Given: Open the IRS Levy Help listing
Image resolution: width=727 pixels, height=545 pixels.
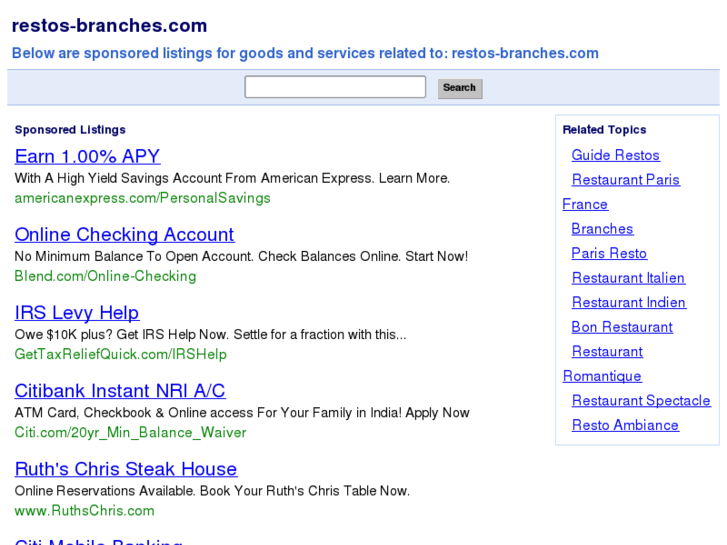Looking at the screenshot, I should [x=77, y=313].
